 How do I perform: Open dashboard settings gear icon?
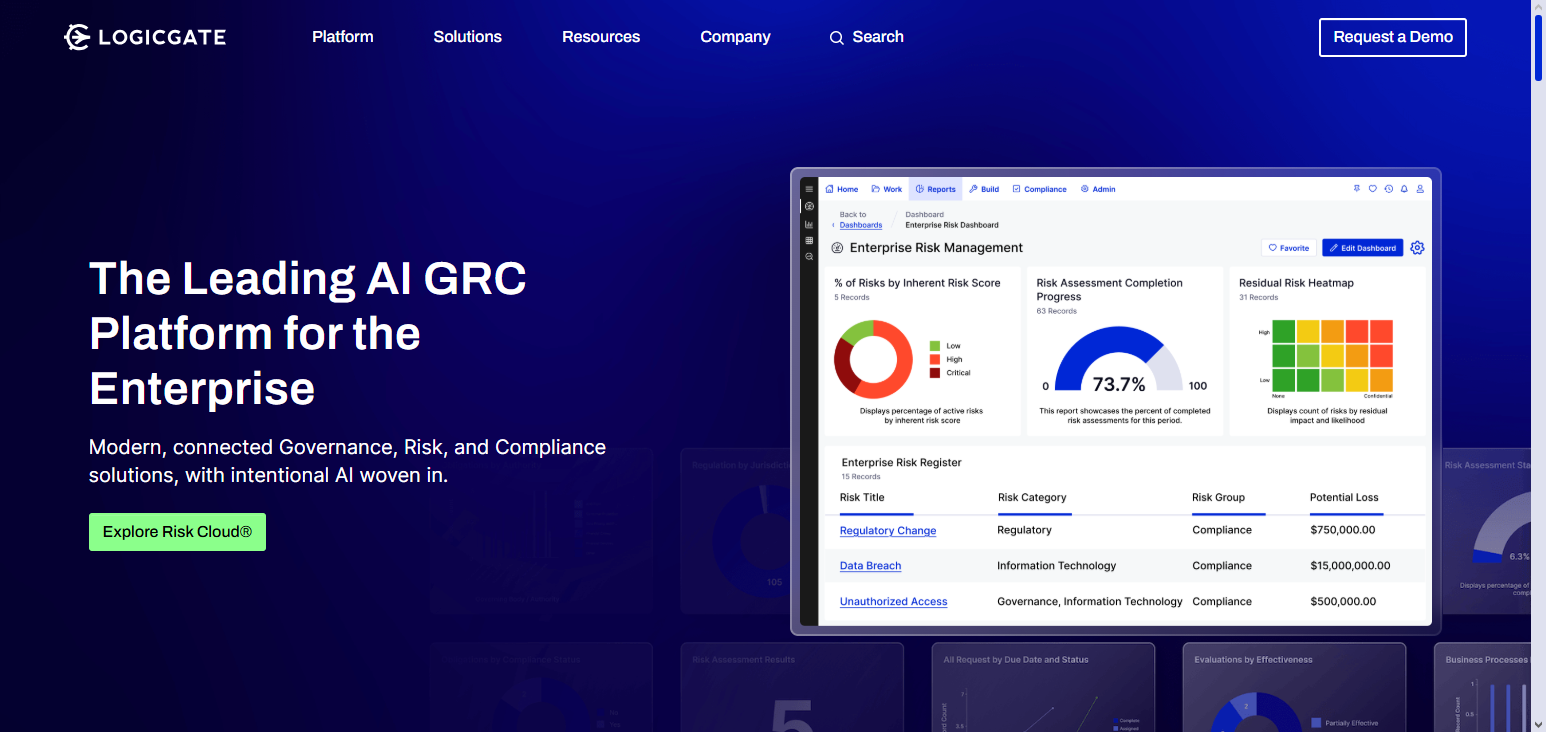pos(1417,248)
